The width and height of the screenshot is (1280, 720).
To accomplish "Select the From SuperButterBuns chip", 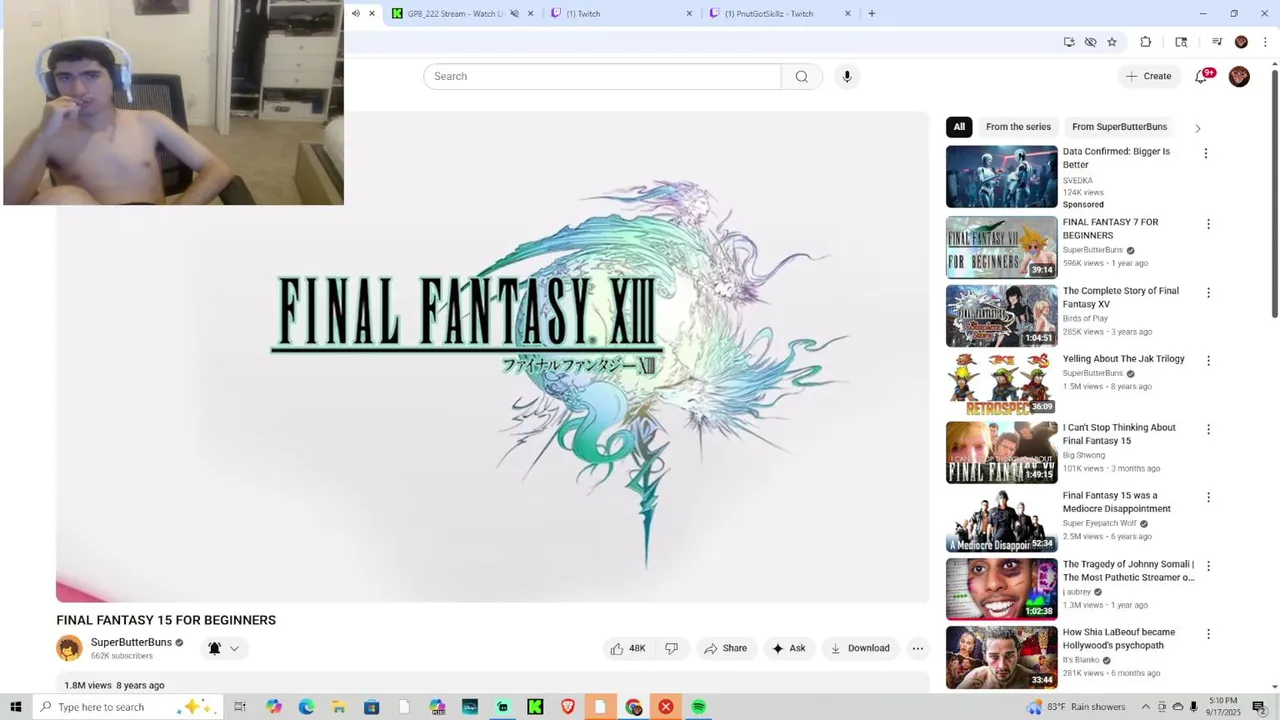I will click(1120, 127).
